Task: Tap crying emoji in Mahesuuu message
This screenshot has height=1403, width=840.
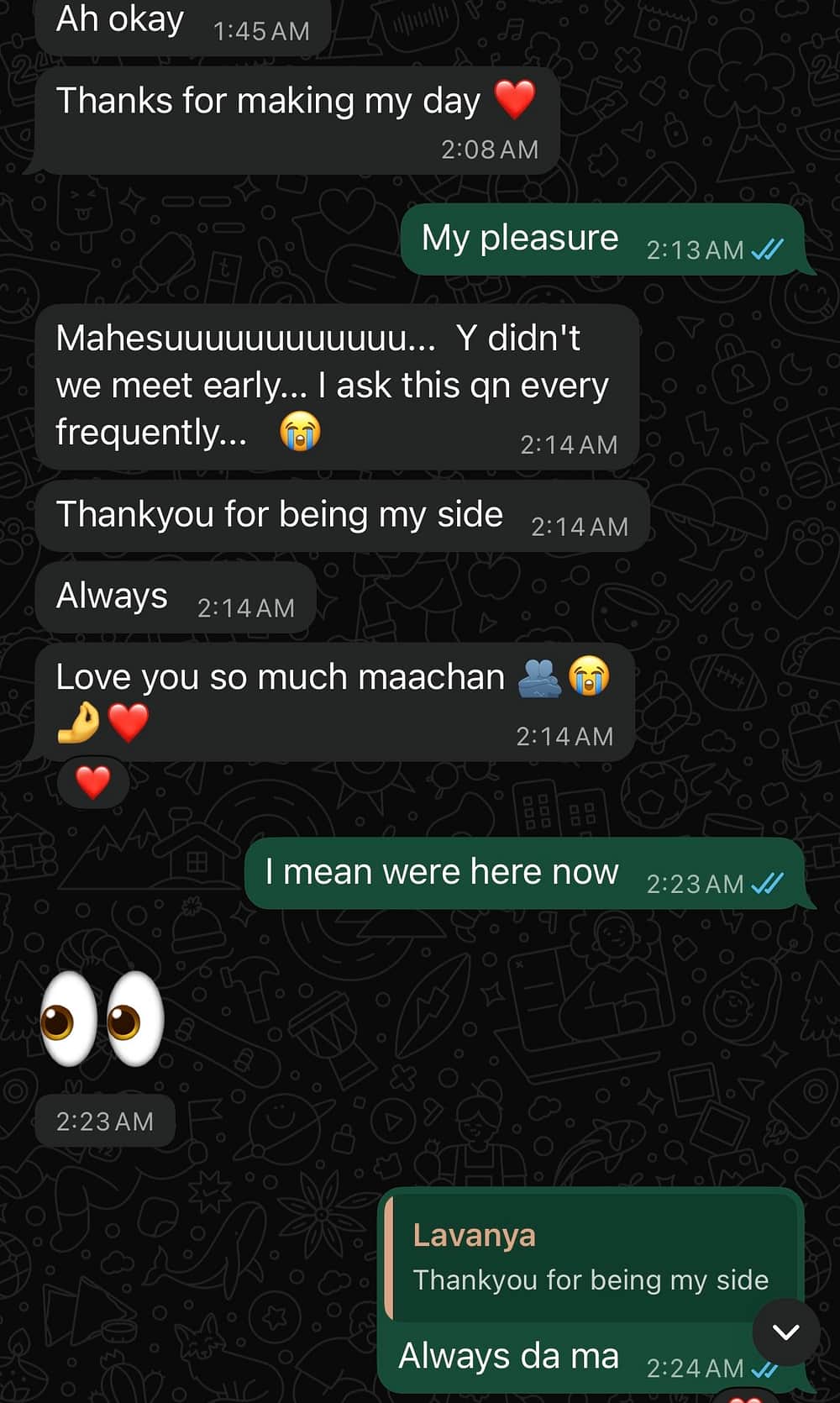Action: coord(300,432)
